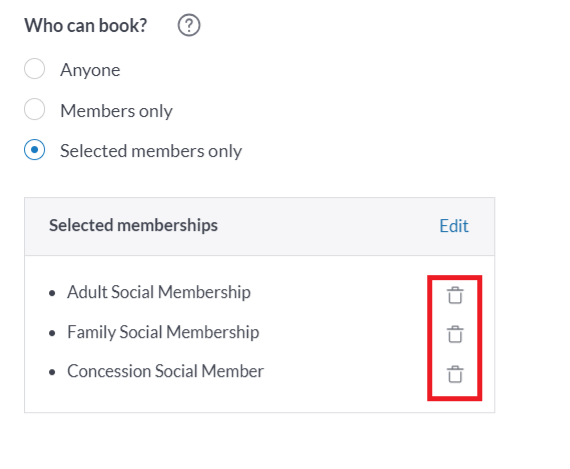Toggle the Selected members only radio button

35,149
